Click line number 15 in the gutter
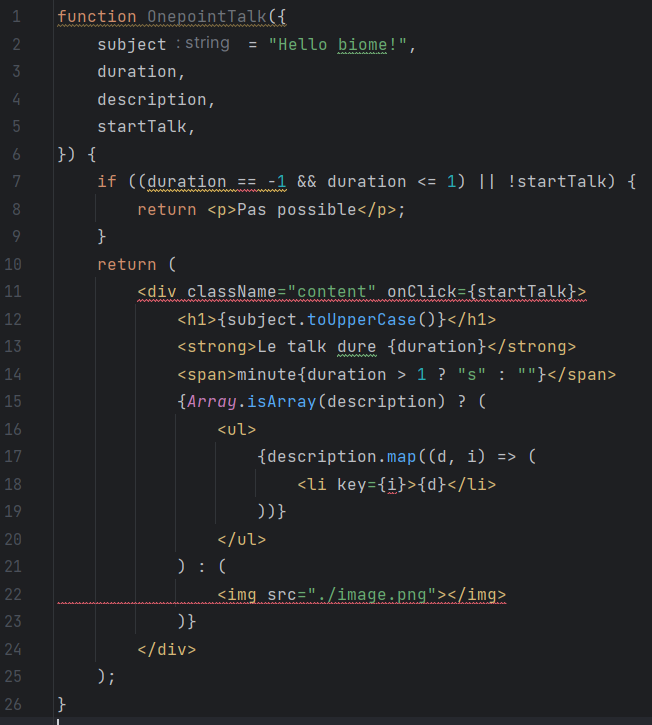 pos(12,402)
